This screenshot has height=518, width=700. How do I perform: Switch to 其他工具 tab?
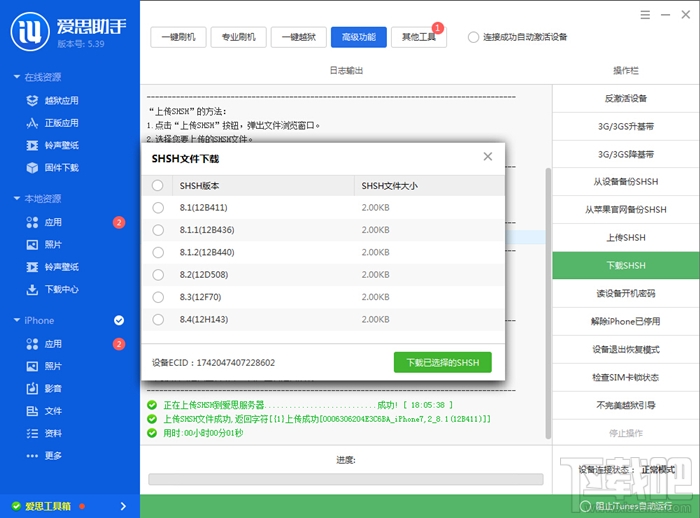click(419, 37)
